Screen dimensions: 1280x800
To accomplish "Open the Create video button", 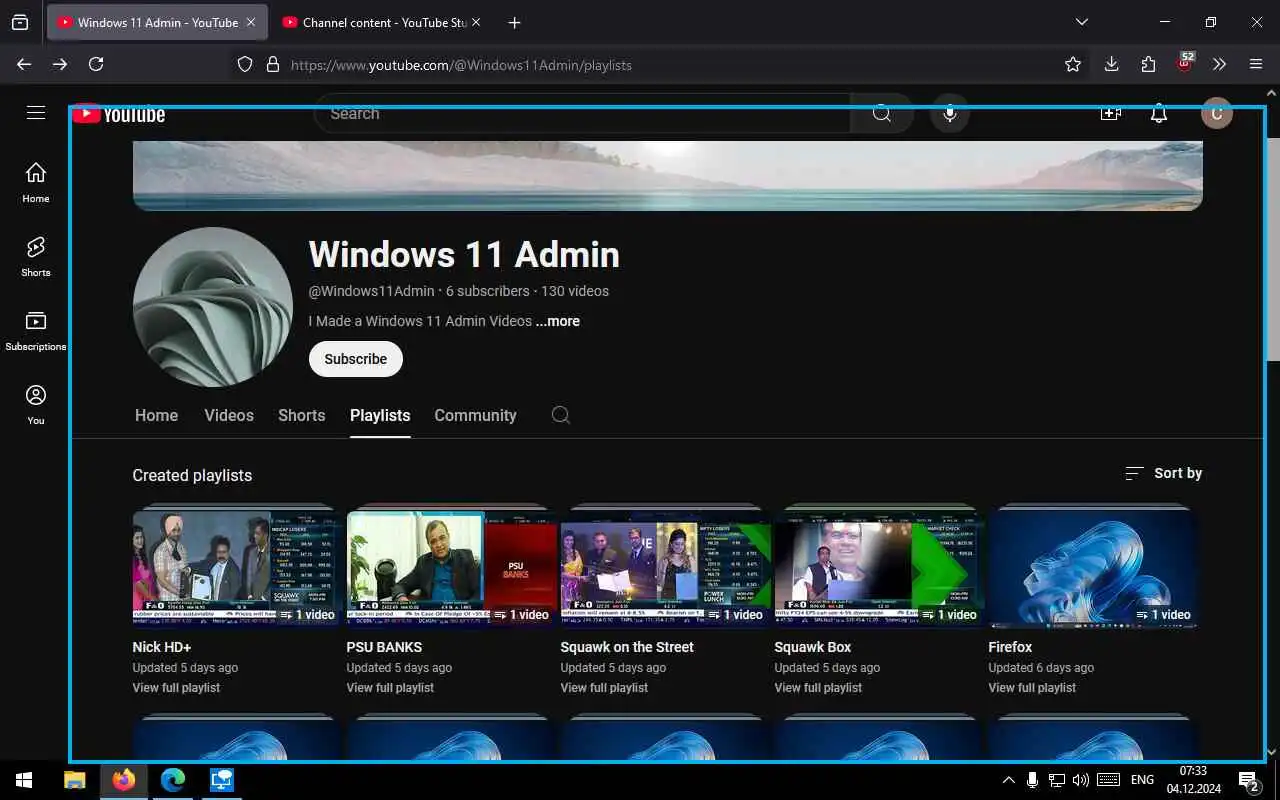I will tap(1110, 114).
